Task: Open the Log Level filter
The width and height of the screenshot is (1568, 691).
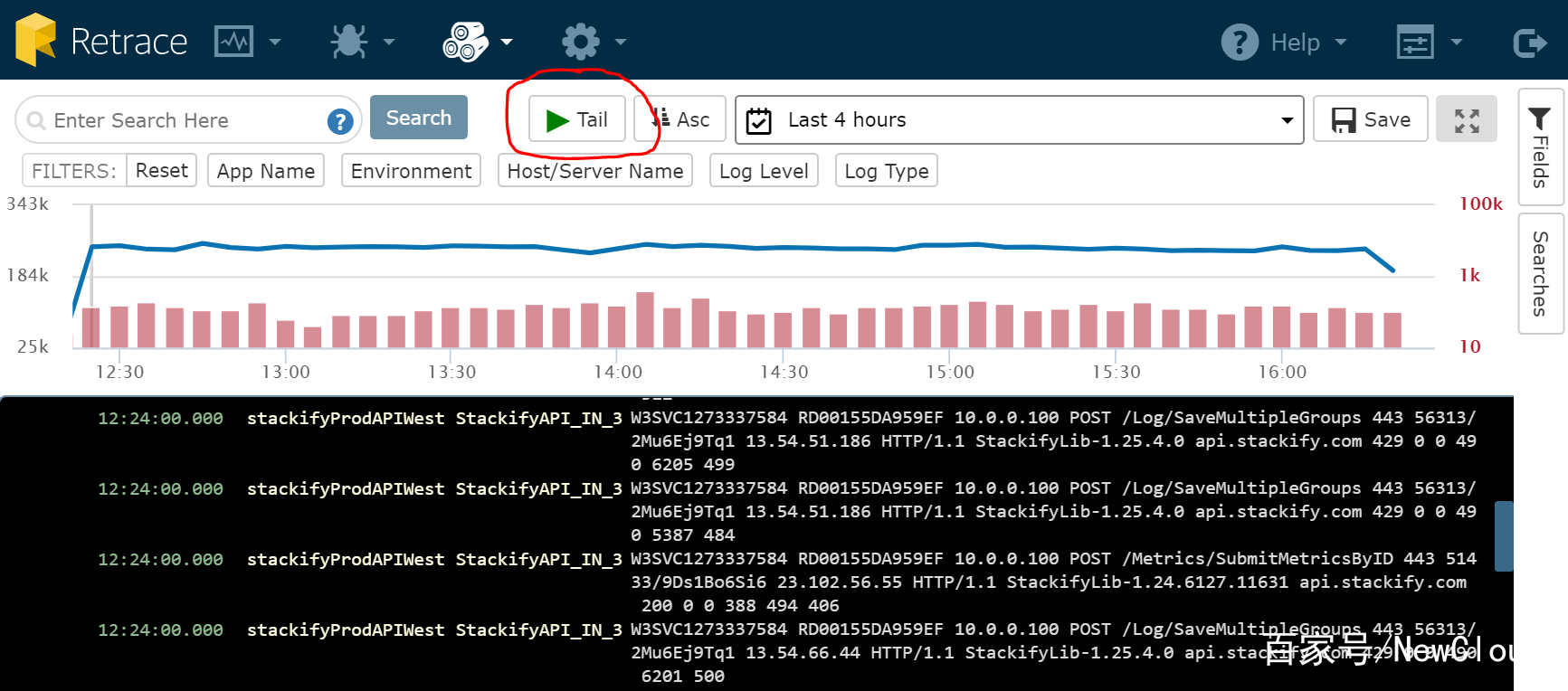Action: [x=764, y=171]
